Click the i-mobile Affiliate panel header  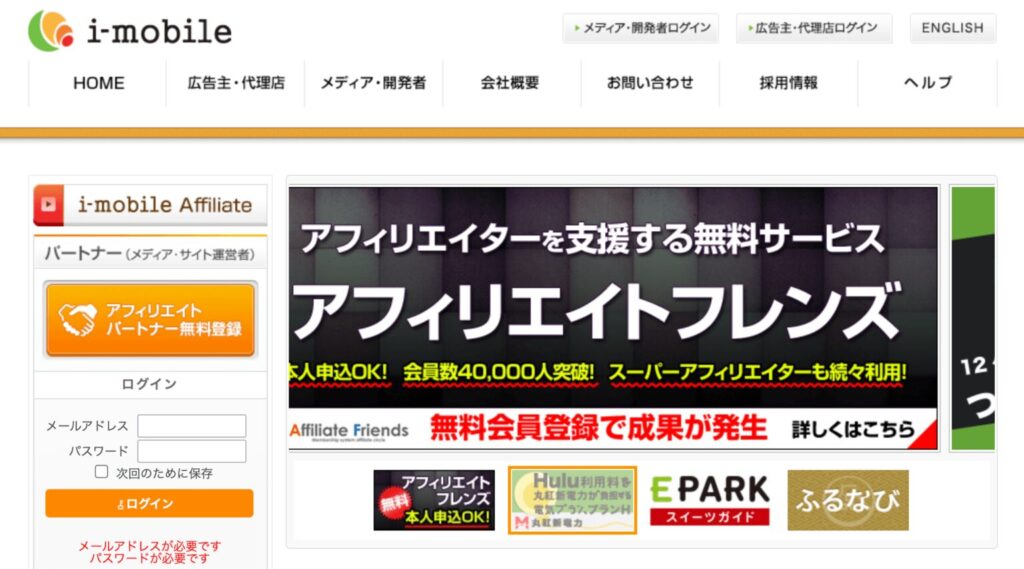point(150,204)
